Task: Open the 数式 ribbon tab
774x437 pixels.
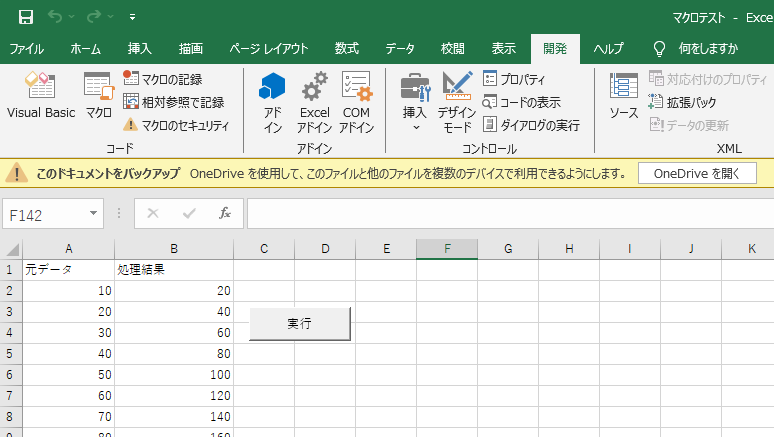Action: pos(346,48)
